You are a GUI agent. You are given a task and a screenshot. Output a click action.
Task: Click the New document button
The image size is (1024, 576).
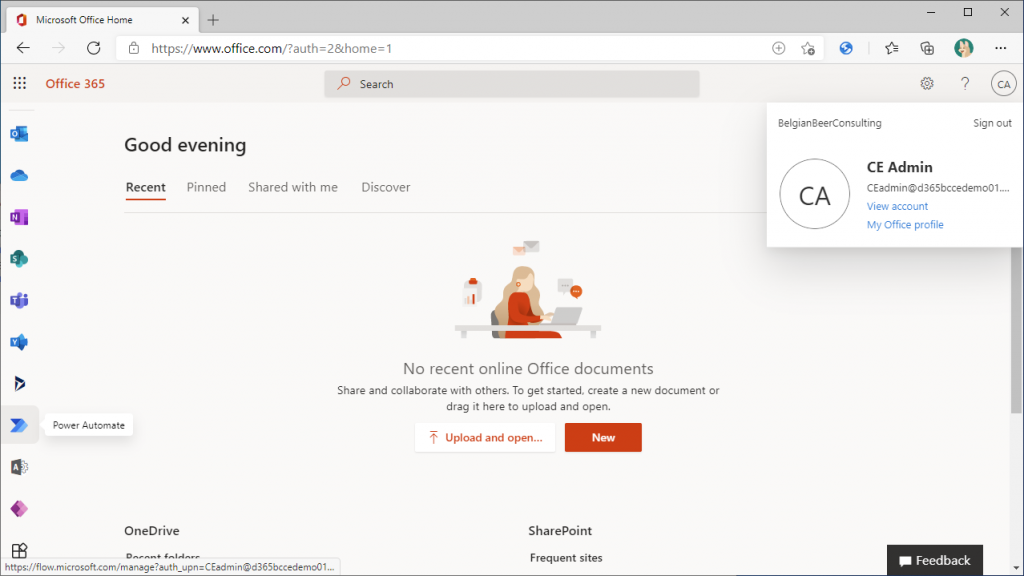coord(603,438)
